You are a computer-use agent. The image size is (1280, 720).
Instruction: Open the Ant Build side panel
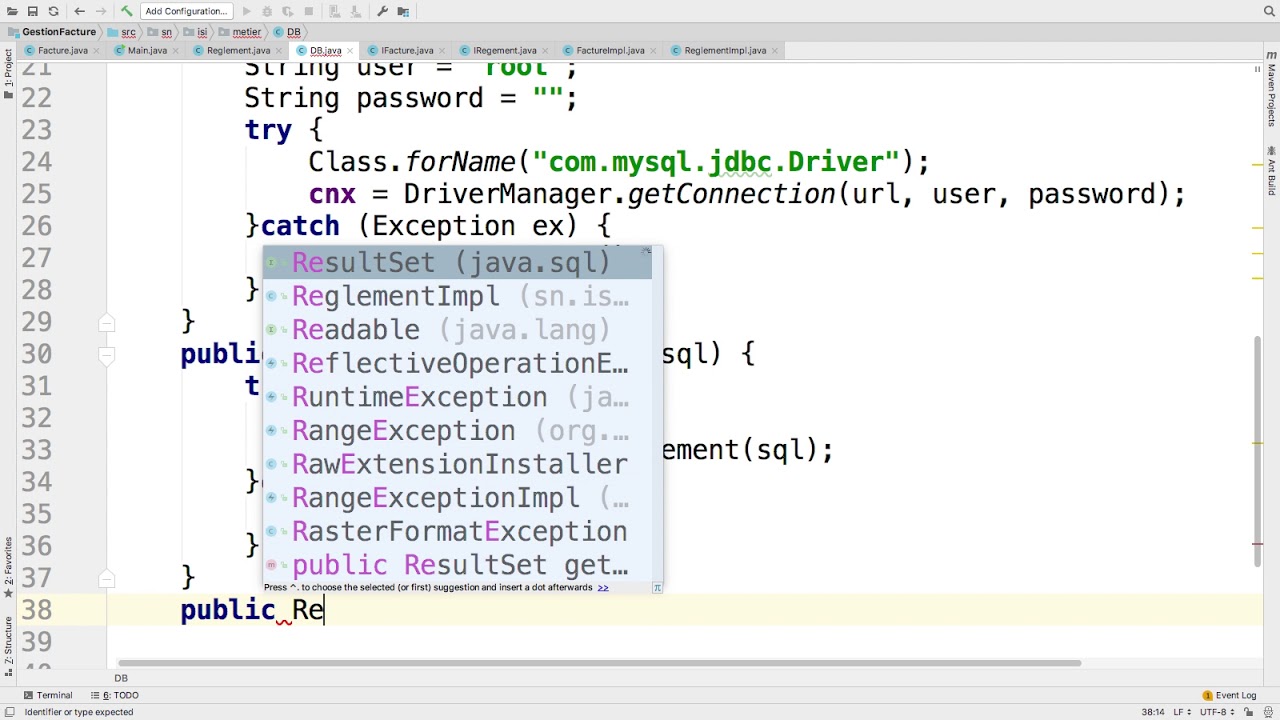click(1272, 171)
